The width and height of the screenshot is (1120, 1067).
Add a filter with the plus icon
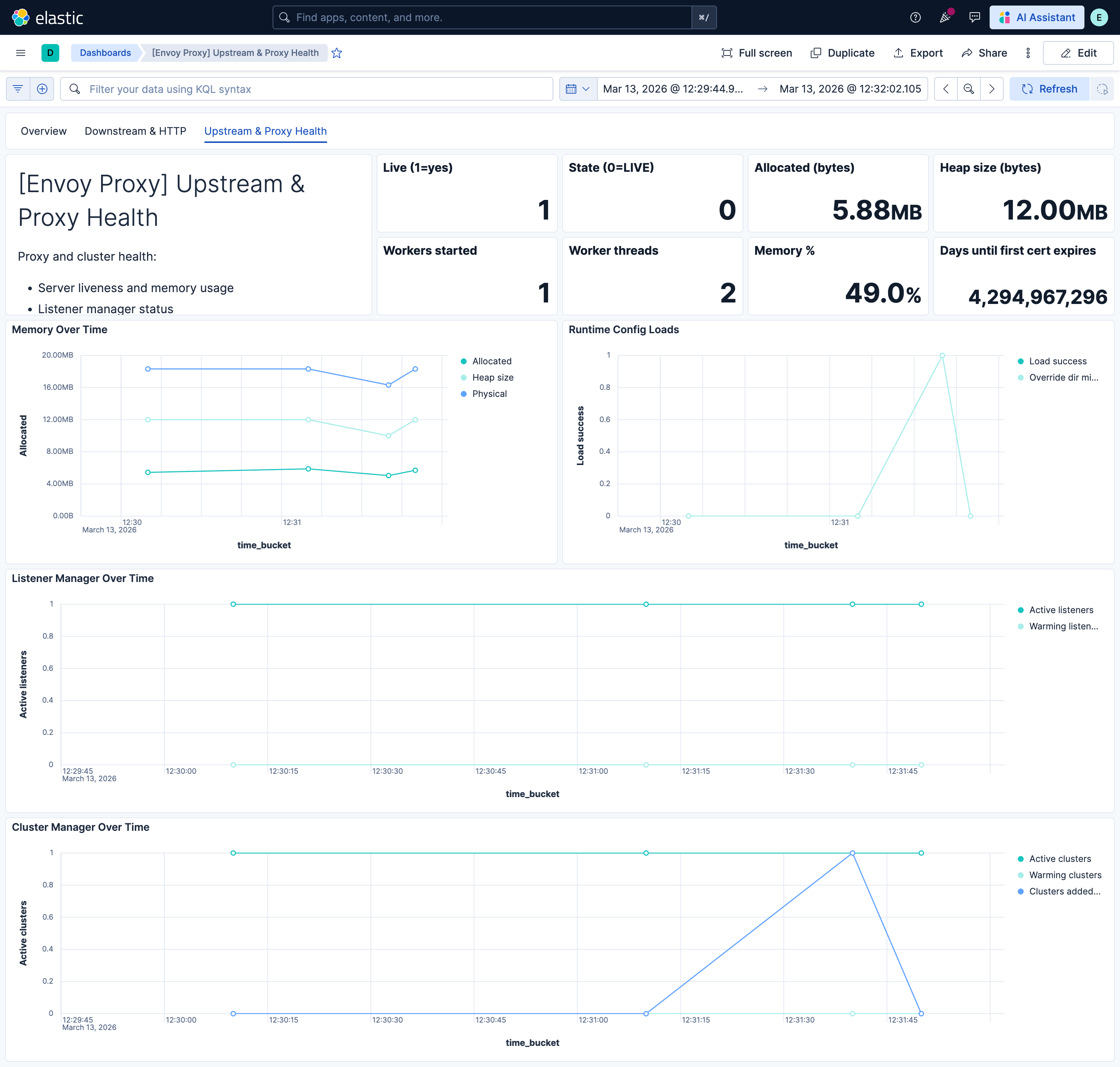(42, 89)
